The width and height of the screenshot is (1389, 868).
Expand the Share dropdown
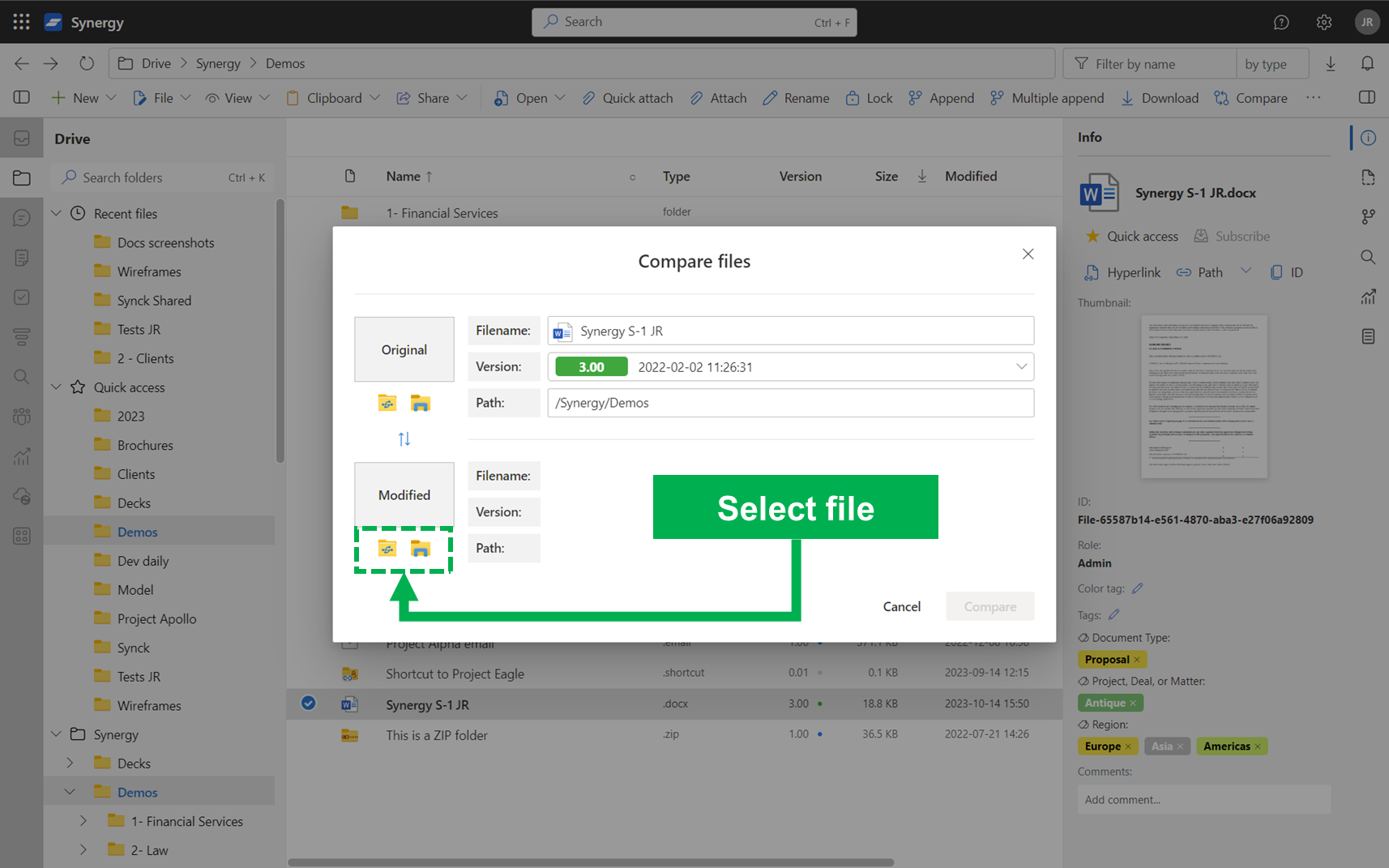pyautogui.click(x=462, y=97)
